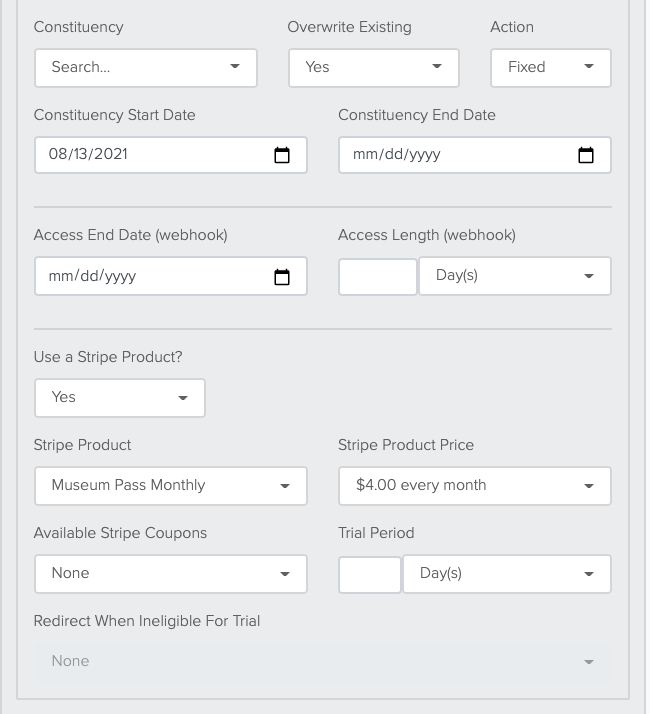Open the Trial Period unit Day(s) dropdown

507,574
